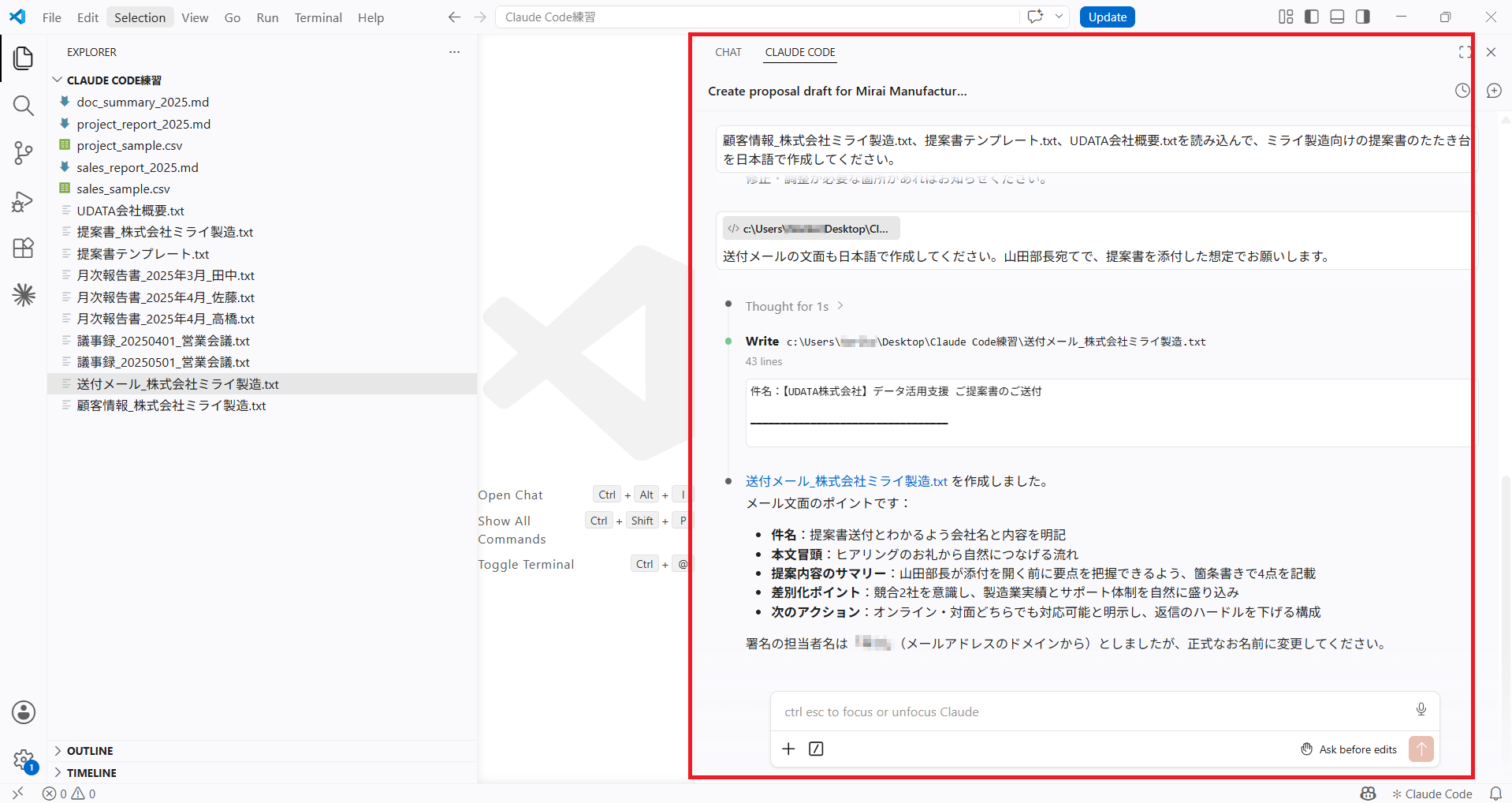Open Explorer more actions ellipsis
Viewport: 1512px width, 803px height.
click(x=454, y=52)
